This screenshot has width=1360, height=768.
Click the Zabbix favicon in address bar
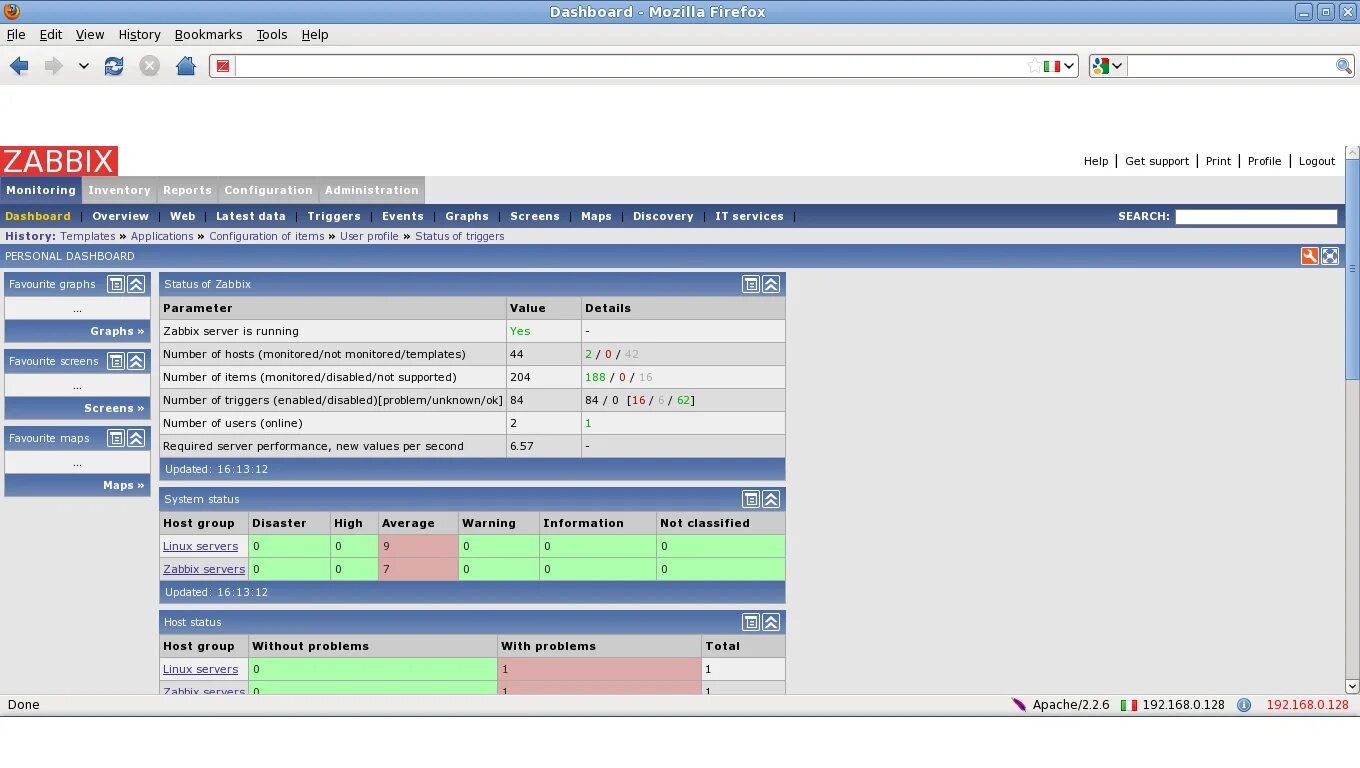pos(223,66)
